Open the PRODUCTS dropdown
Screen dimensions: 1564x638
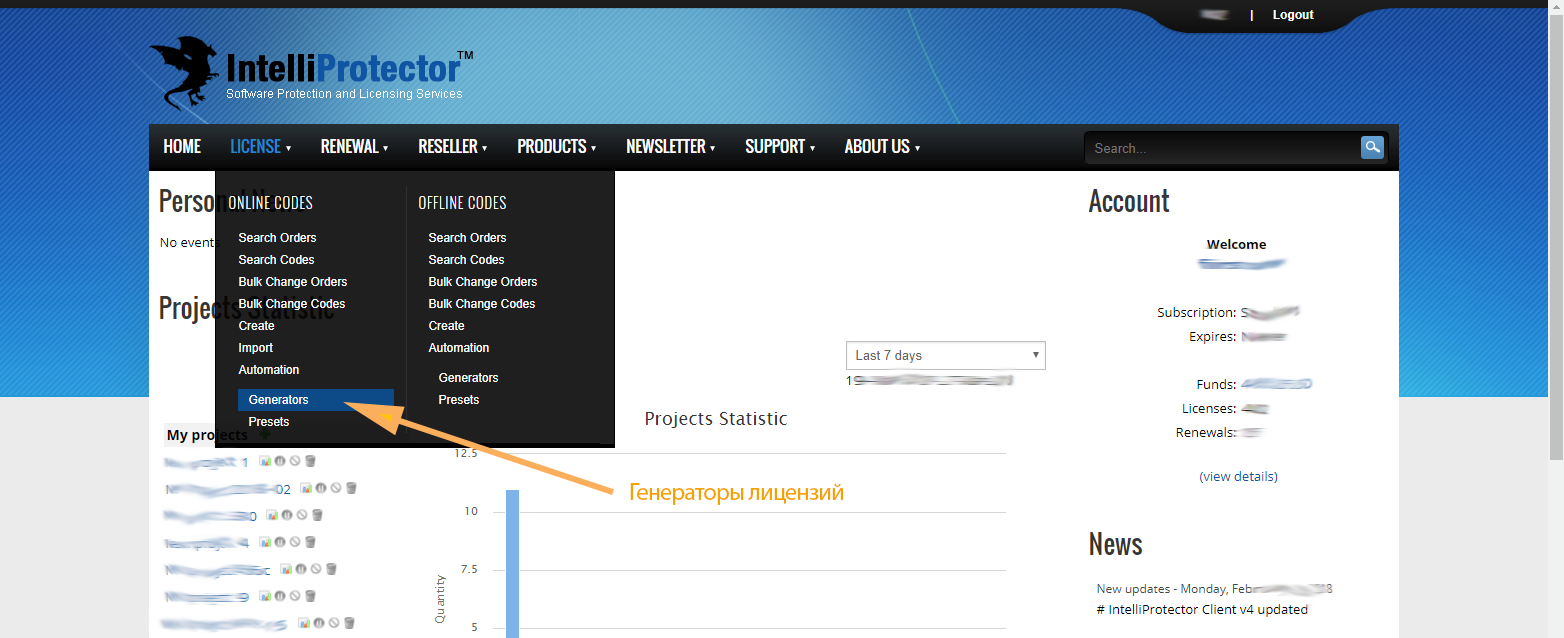pyautogui.click(x=556, y=147)
